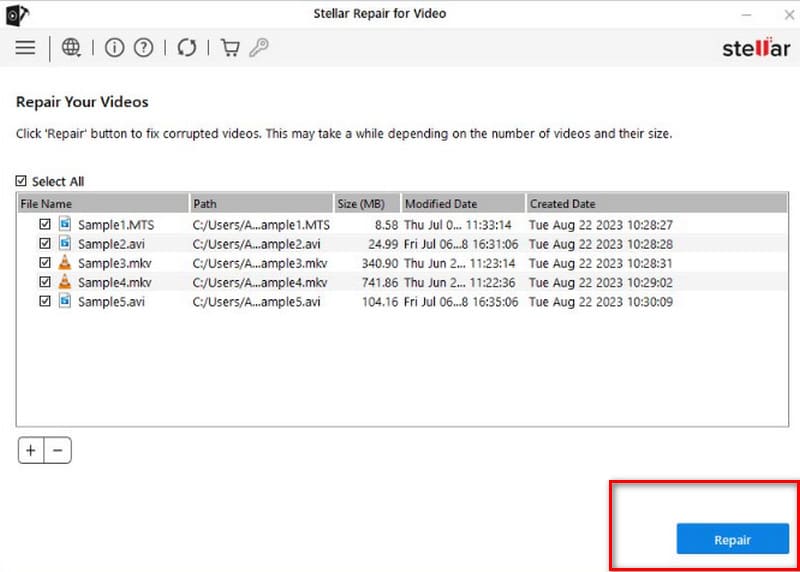Click the update refresh icon
Screen dimensions: 800x572
(x=186, y=48)
